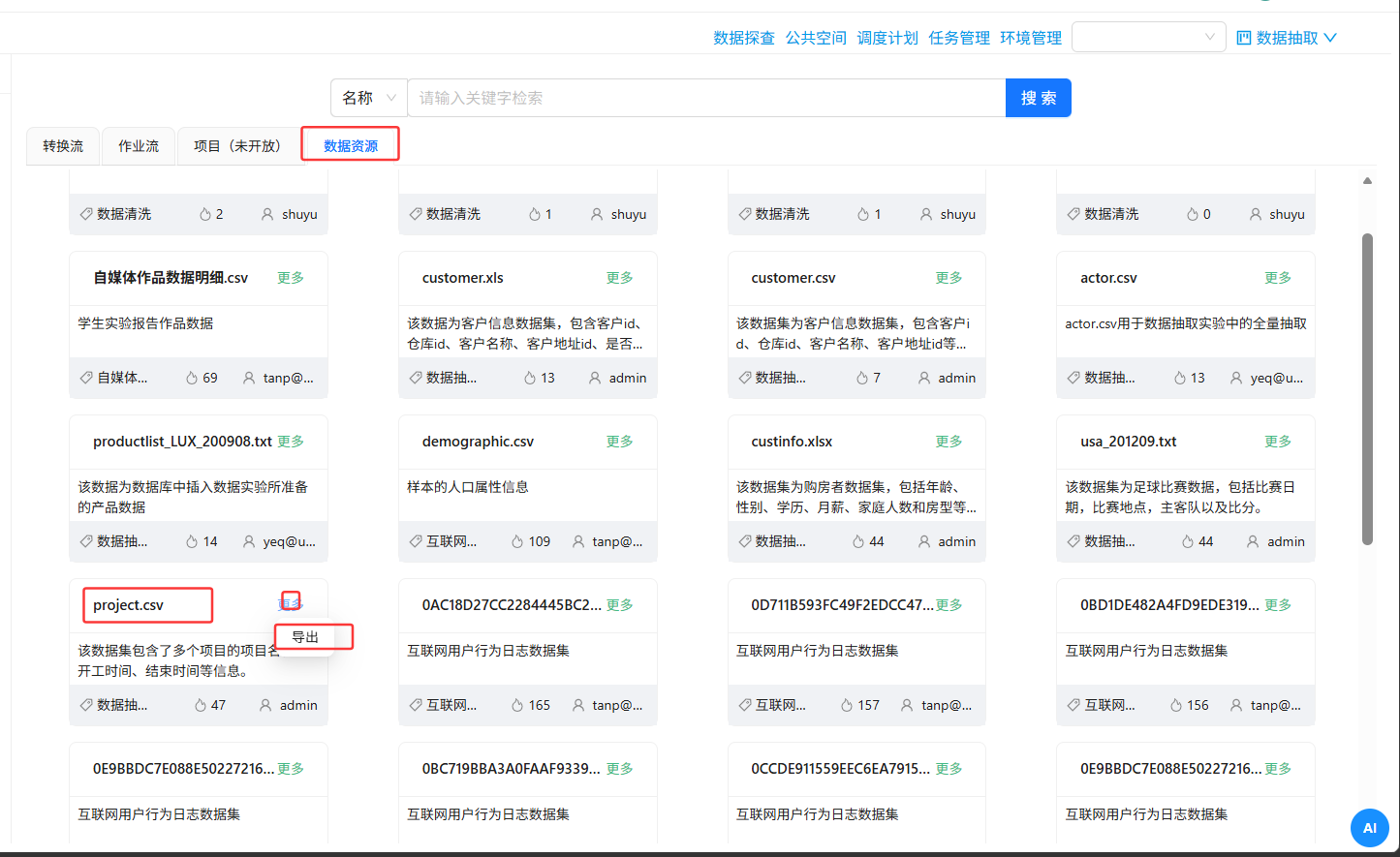The width and height of the screenshot is (1400, 857).
Task: Open 更多 menu on custinfo.xlsx card
Action: point(949,442)
